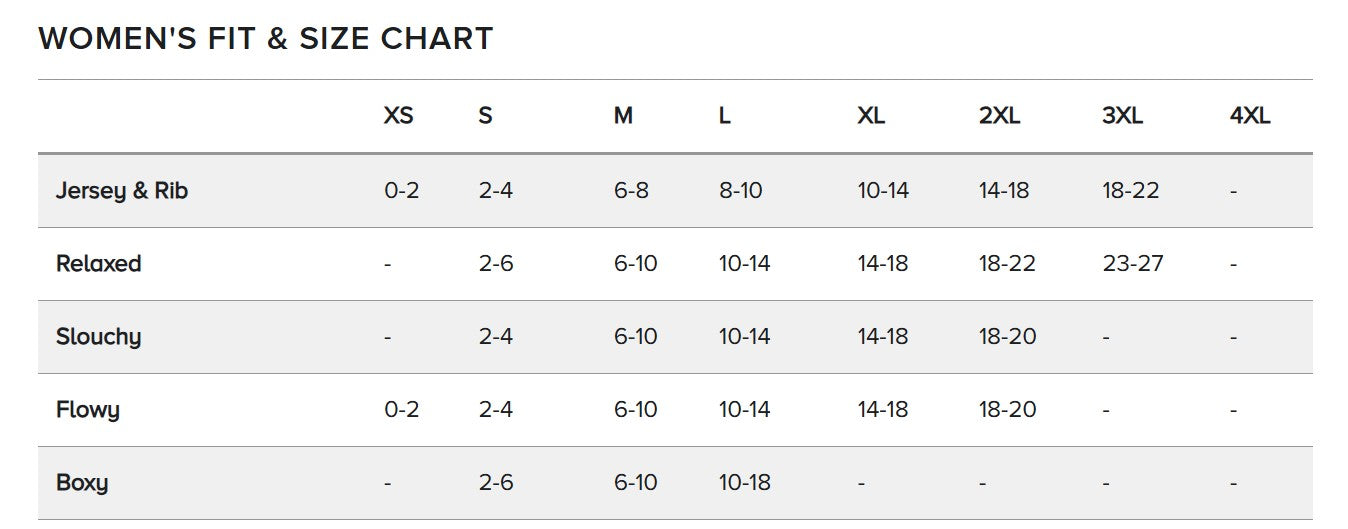
Task: Select the Jersey & Rib row label
Action: pyautogui.click(x=121, y=190)
